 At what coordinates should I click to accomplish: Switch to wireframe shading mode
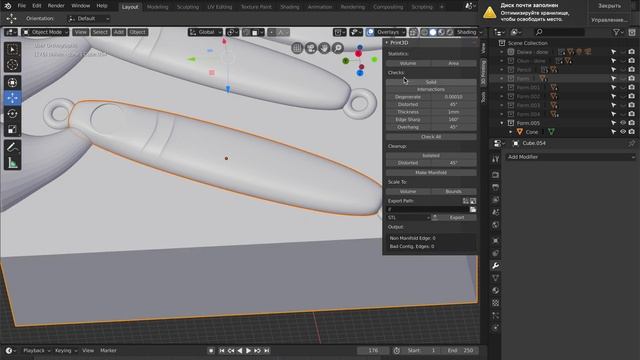coord(424,32)
